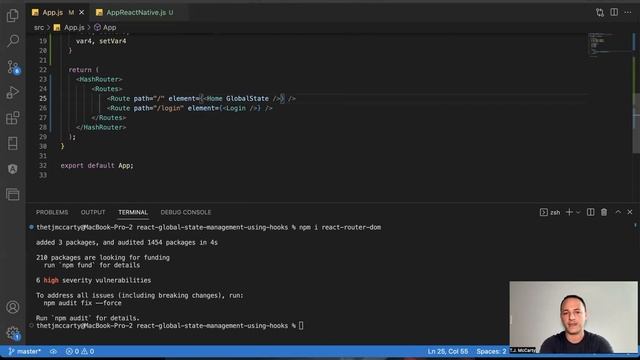Open the Manage gear menu

13,333
